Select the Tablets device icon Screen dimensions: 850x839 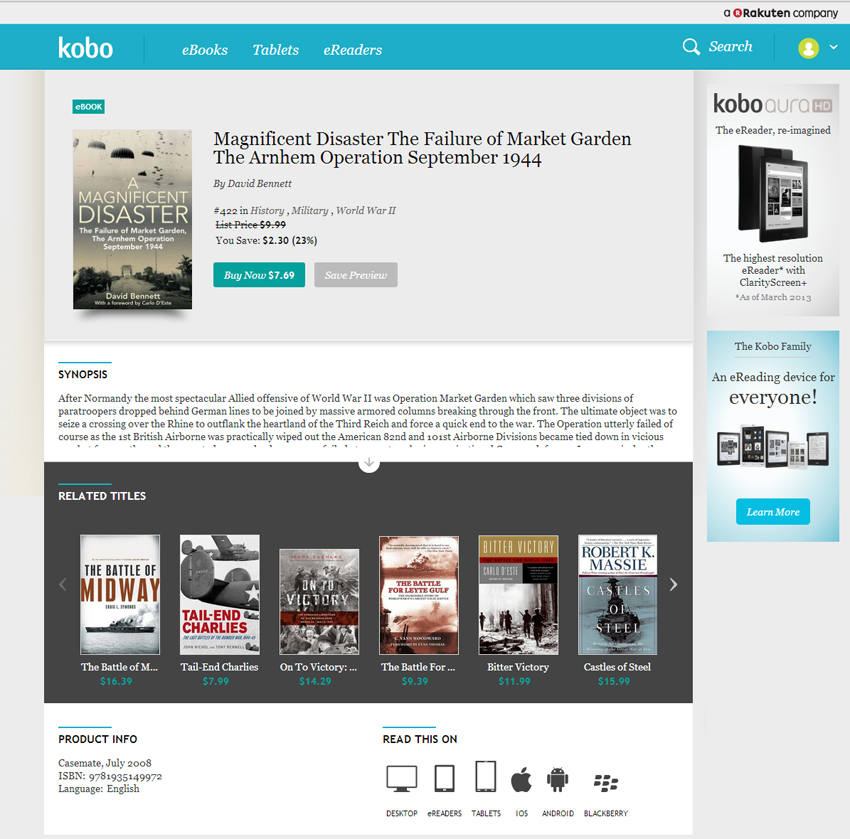pos(485,777)
